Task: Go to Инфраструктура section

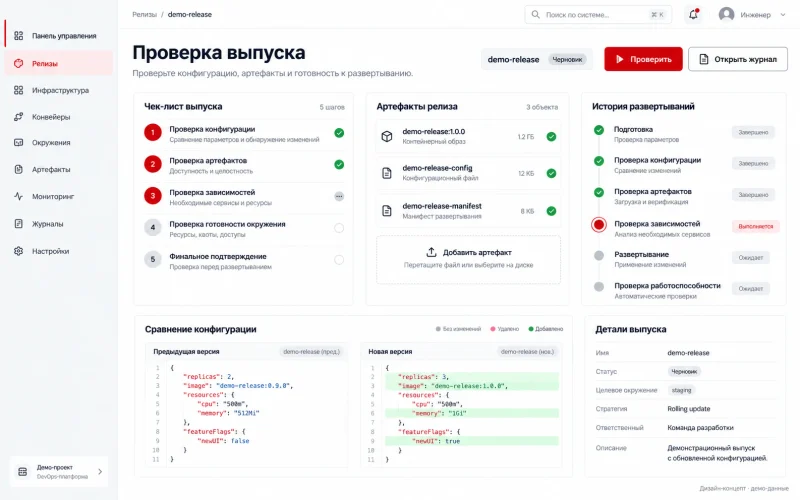Action: (59, 90)
